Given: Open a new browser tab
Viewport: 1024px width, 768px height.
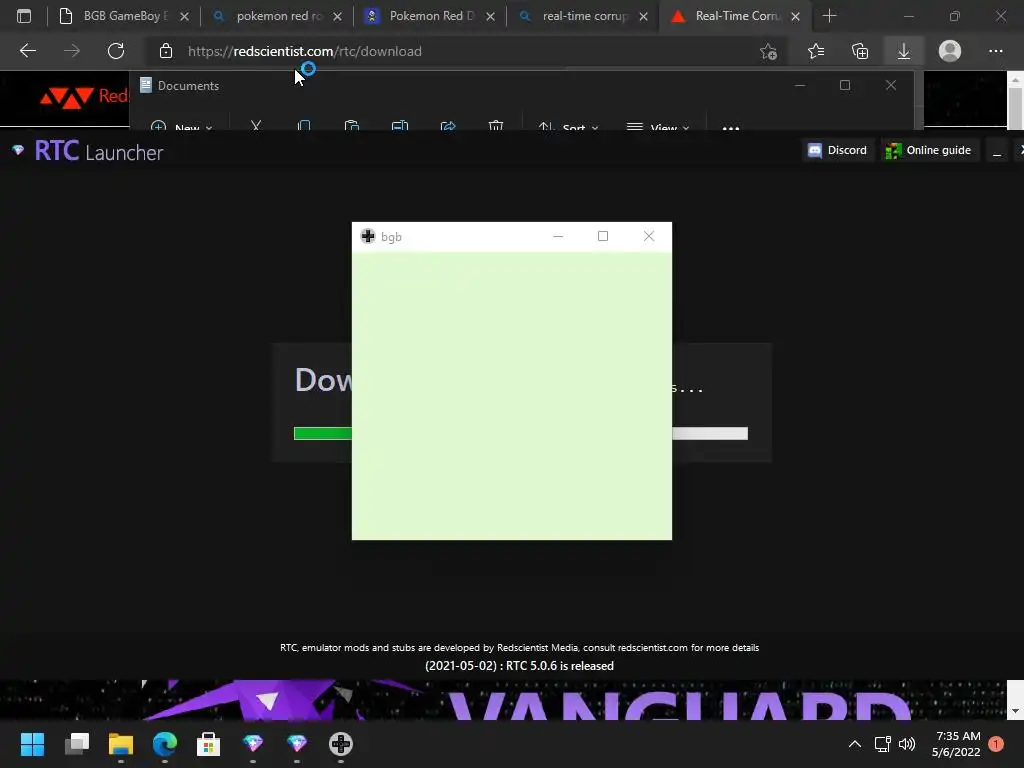Looking at the screenshot, I should coord(829,16).
